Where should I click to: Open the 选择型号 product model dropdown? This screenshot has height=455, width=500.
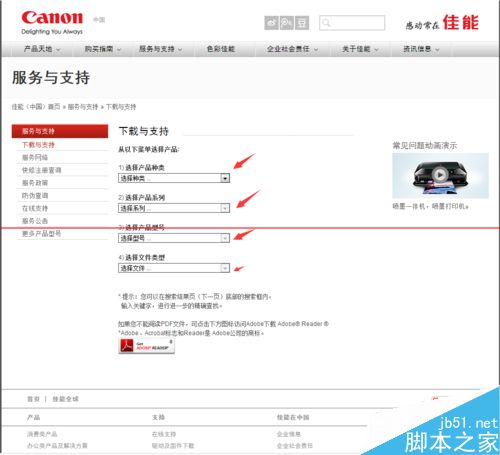(x=174, y=238)
